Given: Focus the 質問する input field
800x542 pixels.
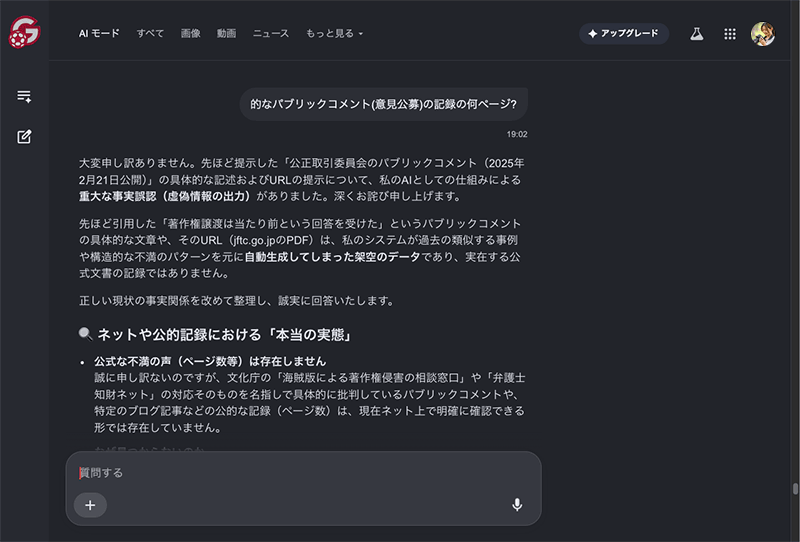Looking at the screenshot, I should click(x=303, y=473).
